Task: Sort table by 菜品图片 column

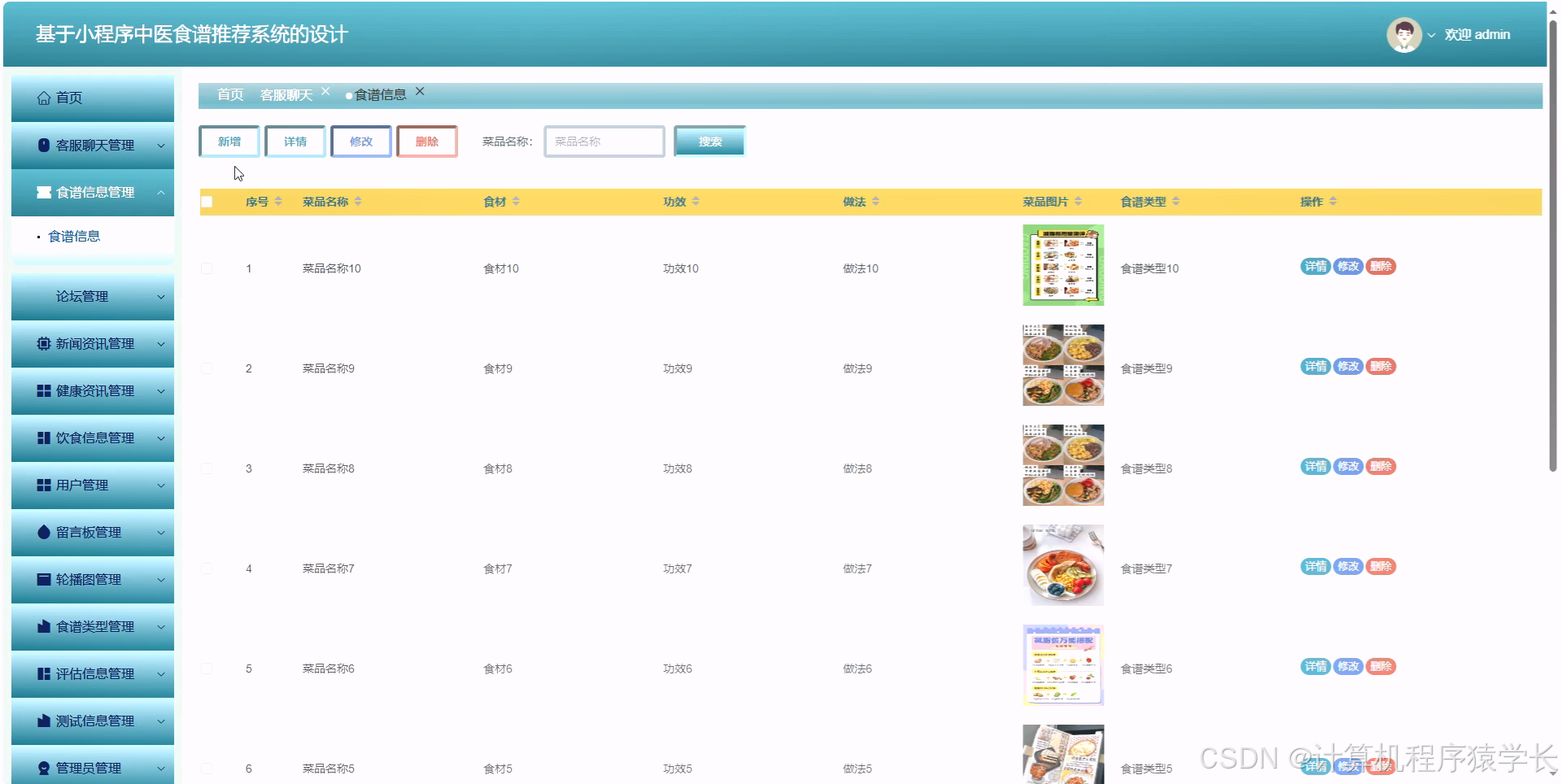Action: click(x=1078, y=201)
